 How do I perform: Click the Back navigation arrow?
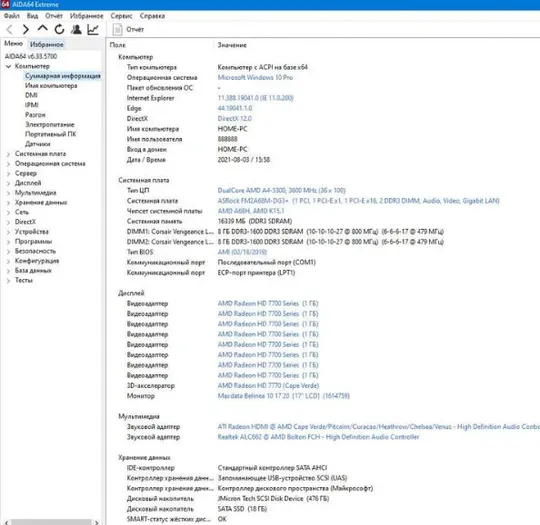tap(10, 30)
